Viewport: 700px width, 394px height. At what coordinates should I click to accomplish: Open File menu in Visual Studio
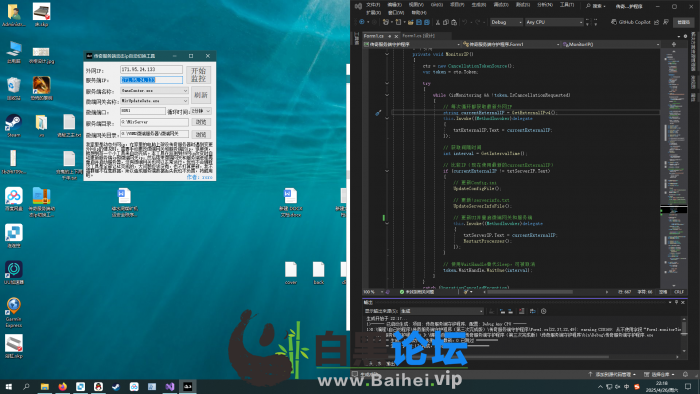coord(373,5)
